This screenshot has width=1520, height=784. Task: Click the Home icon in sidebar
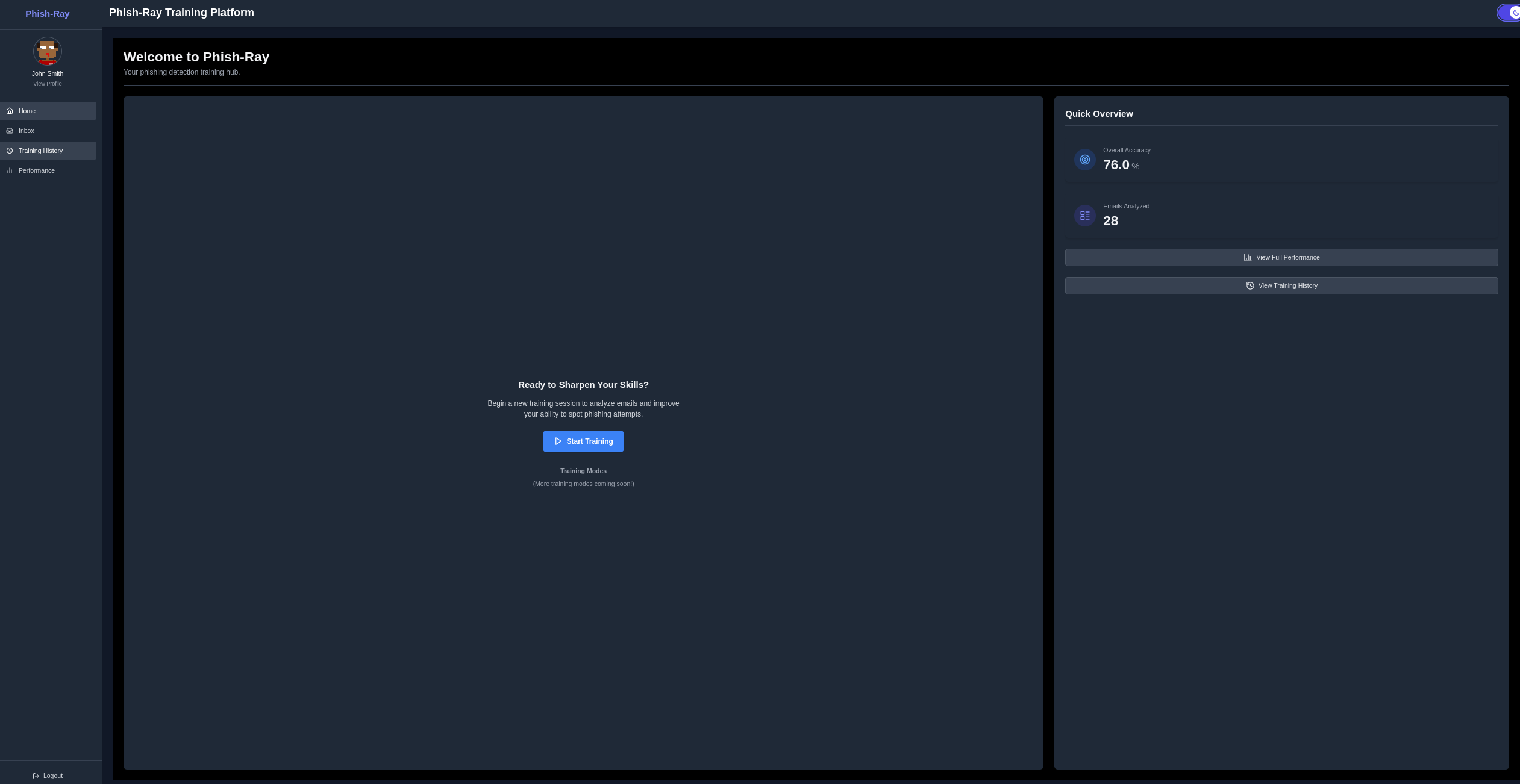pos(10,111)
